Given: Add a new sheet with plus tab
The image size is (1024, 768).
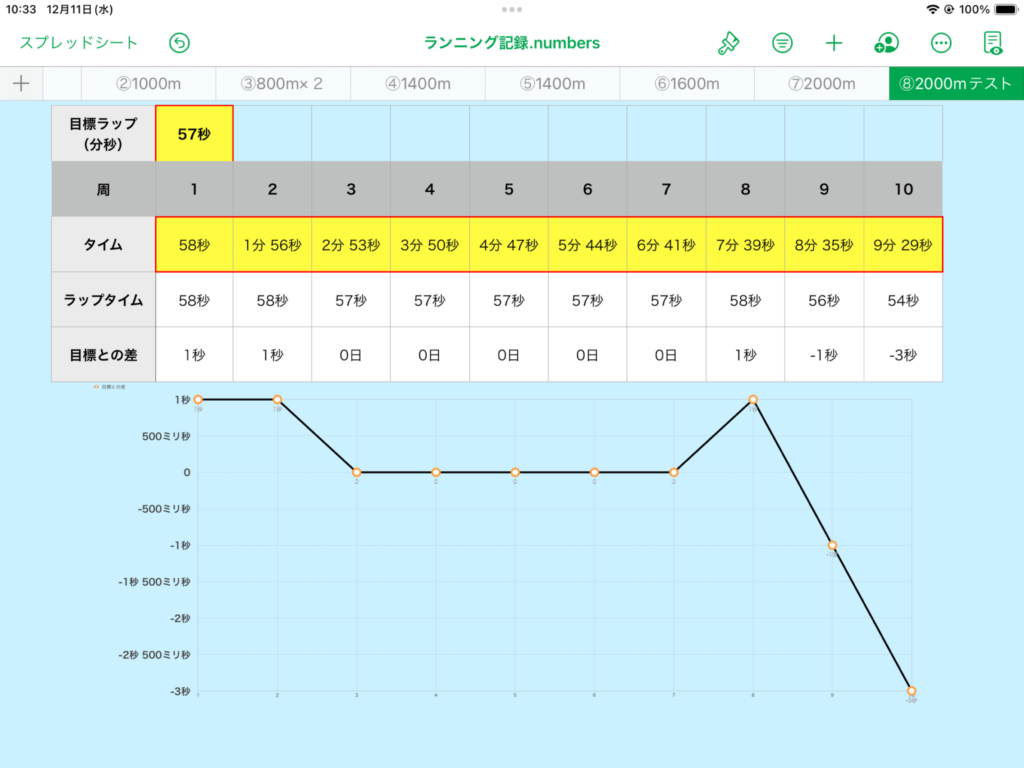Looking at the screenshot, I should [21, 84].
